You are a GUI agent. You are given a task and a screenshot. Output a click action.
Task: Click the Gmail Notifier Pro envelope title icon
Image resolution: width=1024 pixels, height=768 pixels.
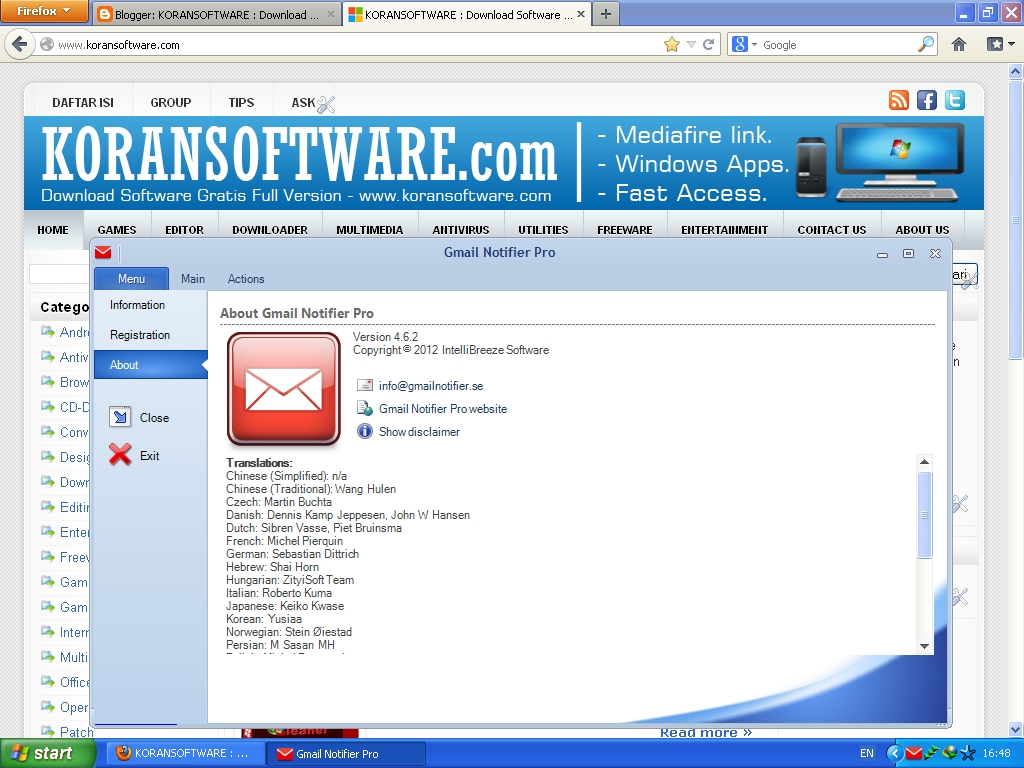(103, 253)
